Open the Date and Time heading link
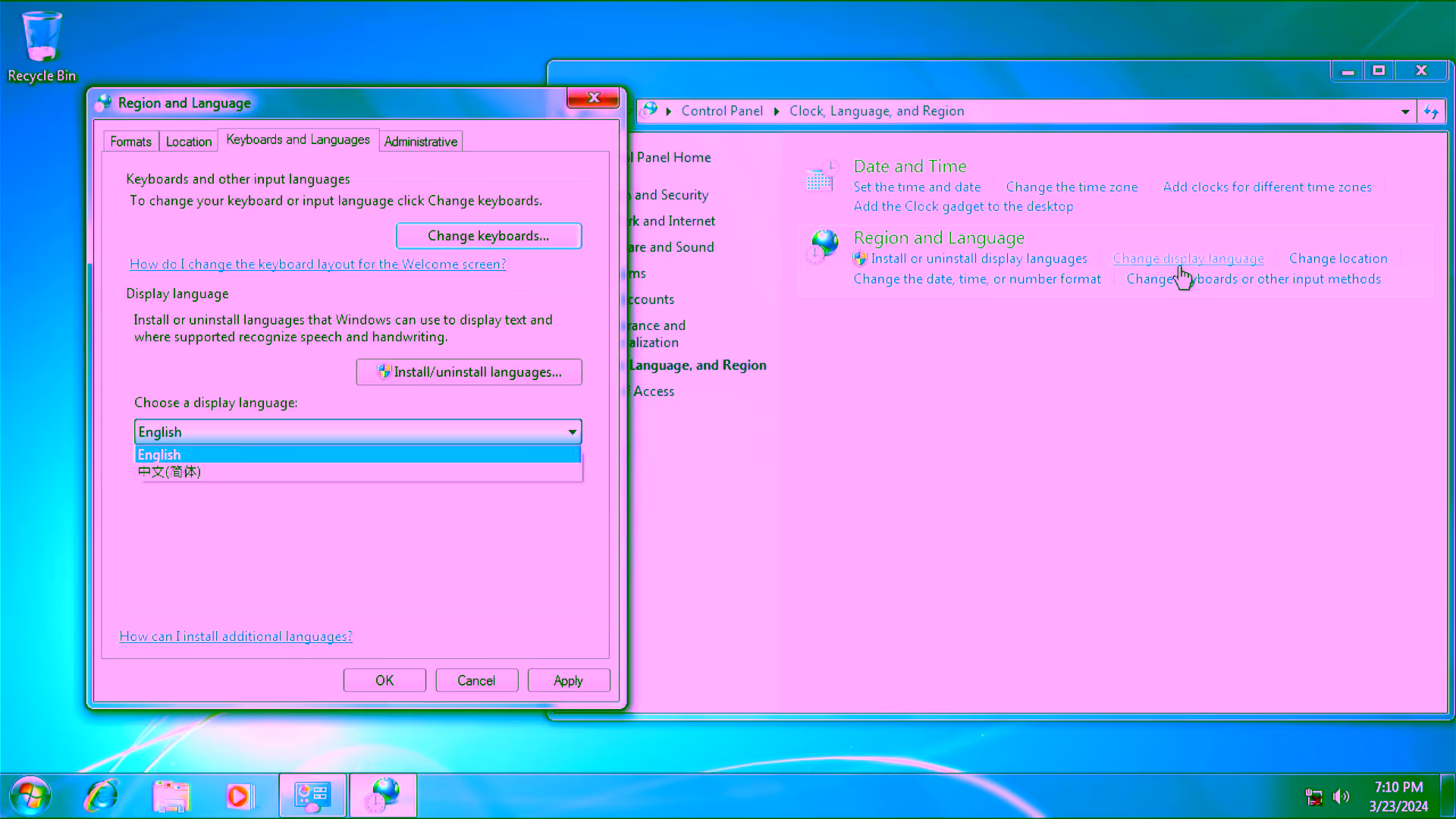1456x819 pixels. [910, 166]
